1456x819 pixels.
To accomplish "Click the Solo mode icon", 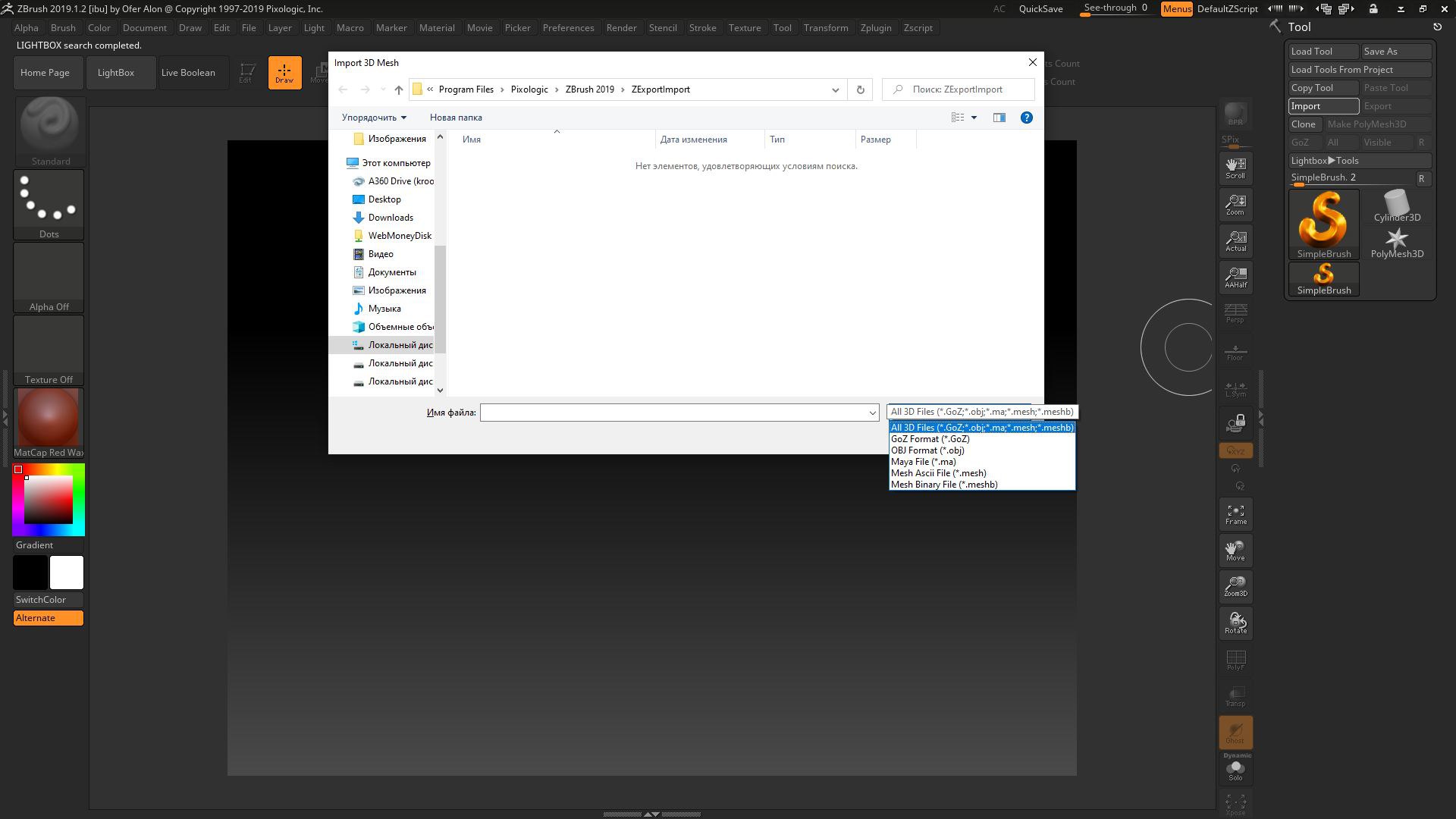I will point(1235,769).
